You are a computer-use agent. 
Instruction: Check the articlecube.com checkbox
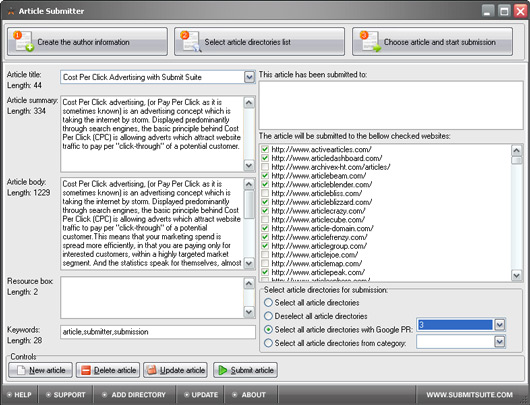(x=265, y=219)
